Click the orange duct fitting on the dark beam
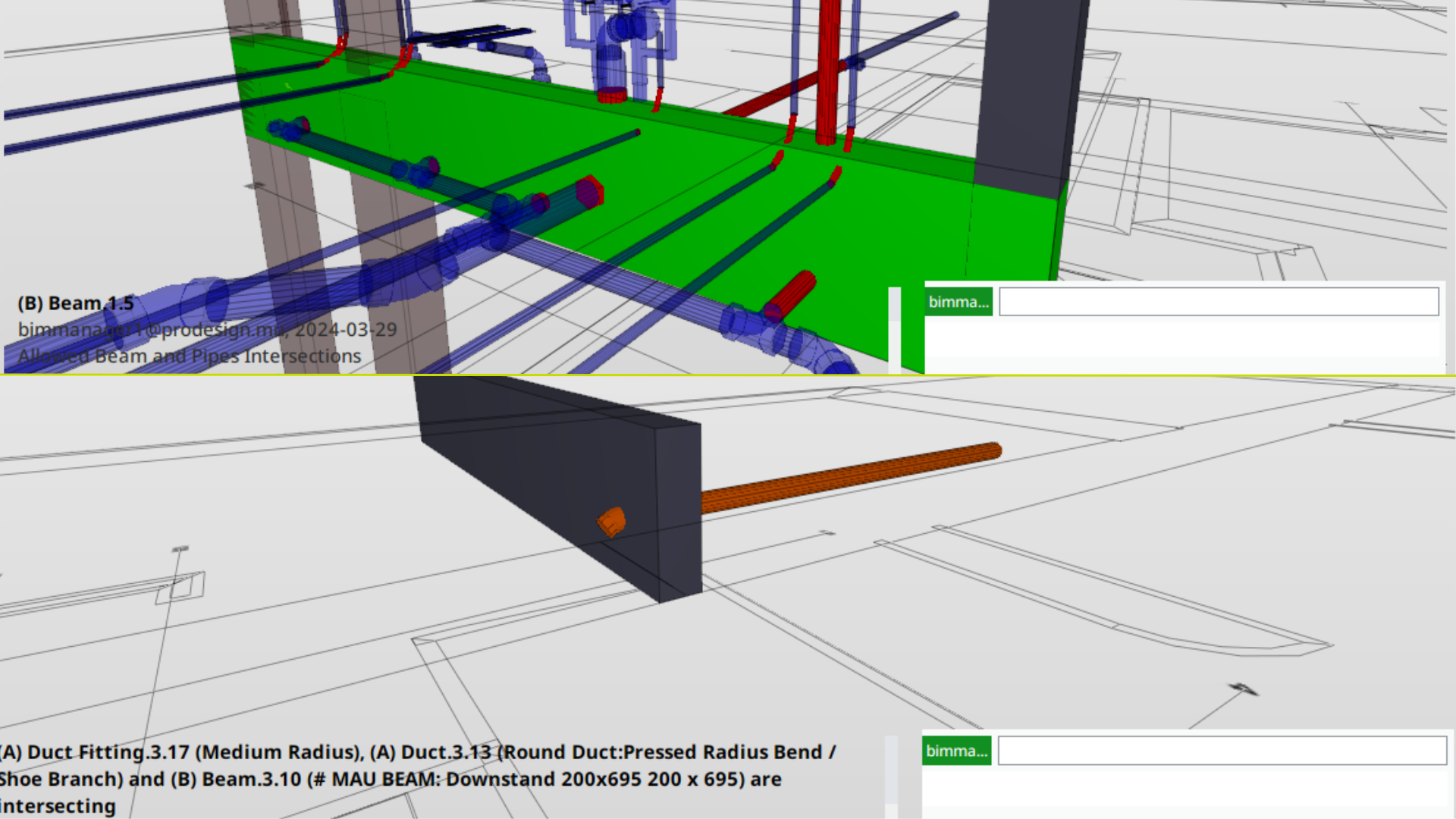Image resolution: width=1456 pixels, height=819 pixels. click(x=611, y=522)
